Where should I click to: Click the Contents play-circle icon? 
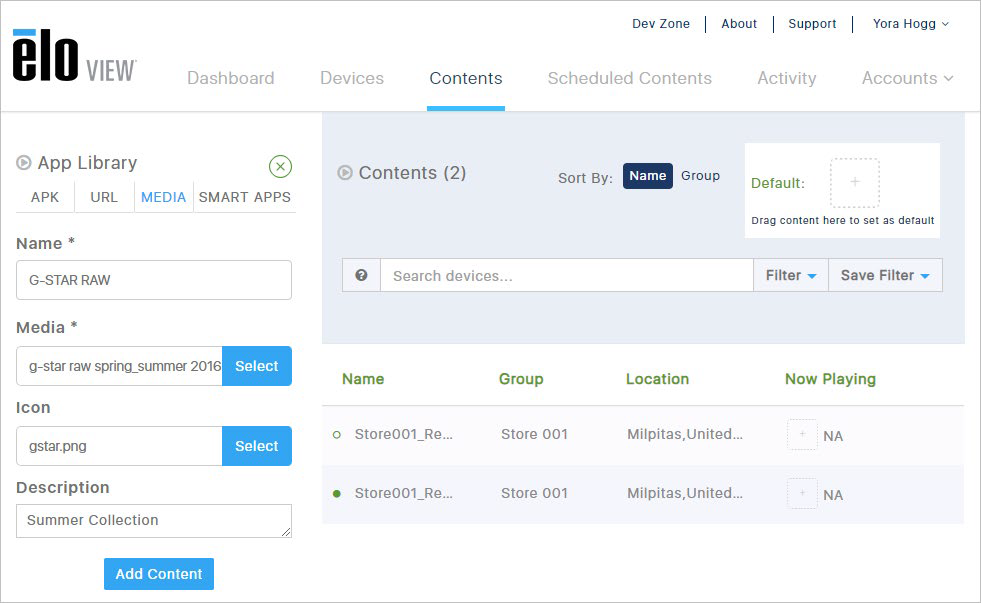point(345,173)
